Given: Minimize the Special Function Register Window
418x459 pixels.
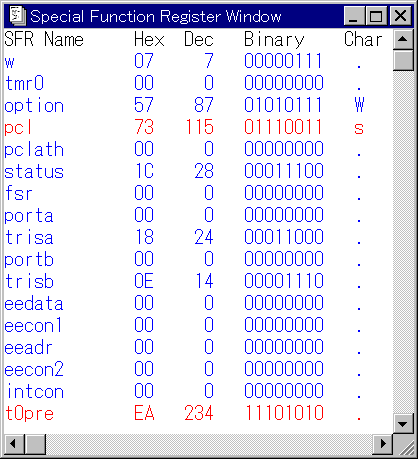Looking at the screenshot, I should (354, 16).
